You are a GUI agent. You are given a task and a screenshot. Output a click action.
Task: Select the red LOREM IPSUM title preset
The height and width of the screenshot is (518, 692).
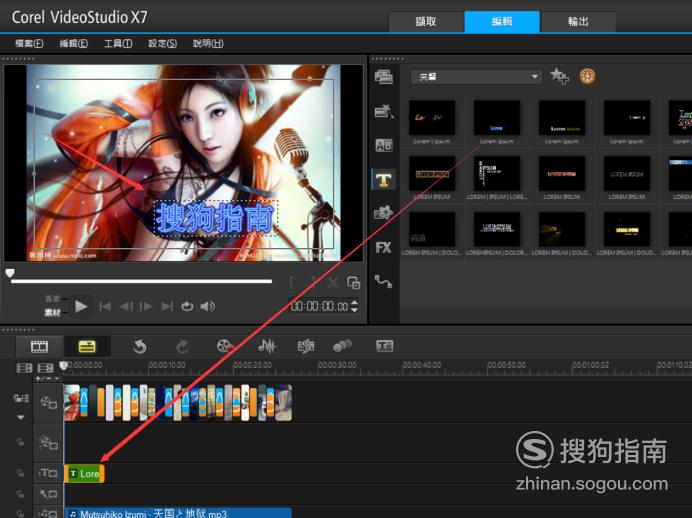coord(561,173)
